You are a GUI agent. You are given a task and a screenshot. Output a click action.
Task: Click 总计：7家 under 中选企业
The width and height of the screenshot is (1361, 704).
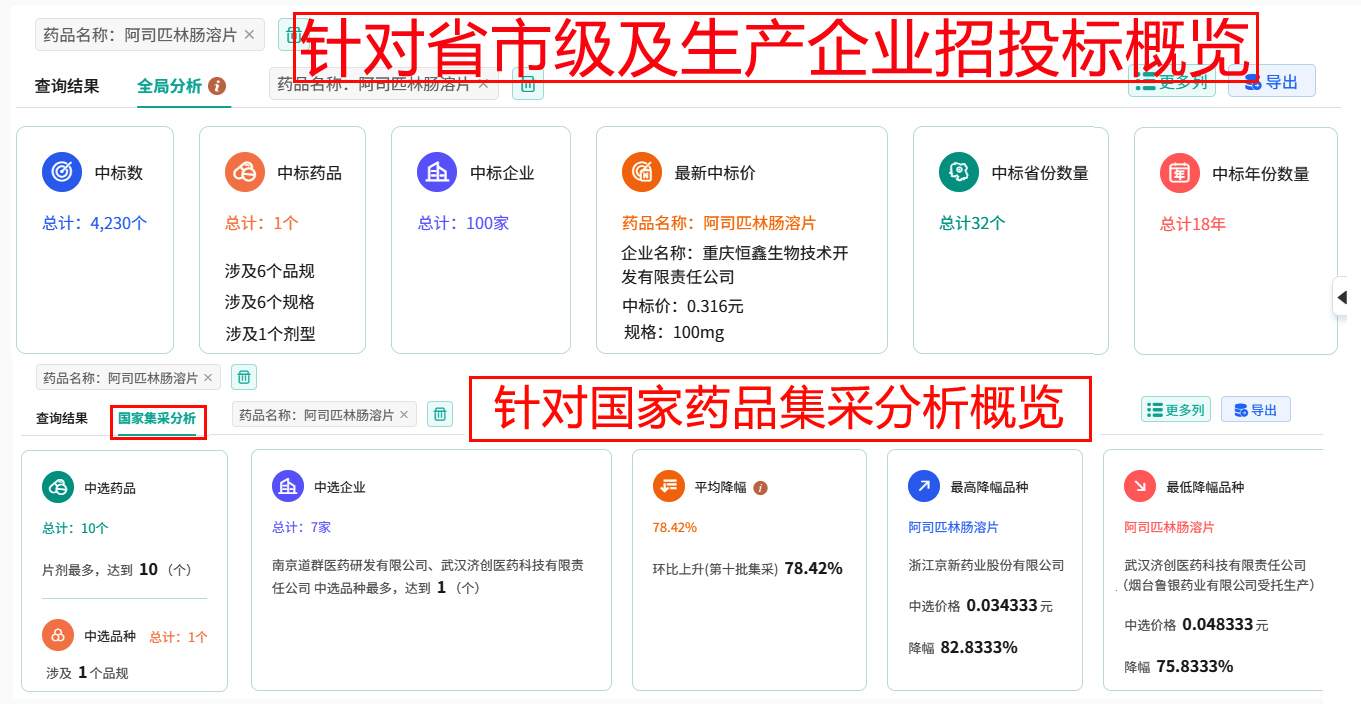point(301,527)
